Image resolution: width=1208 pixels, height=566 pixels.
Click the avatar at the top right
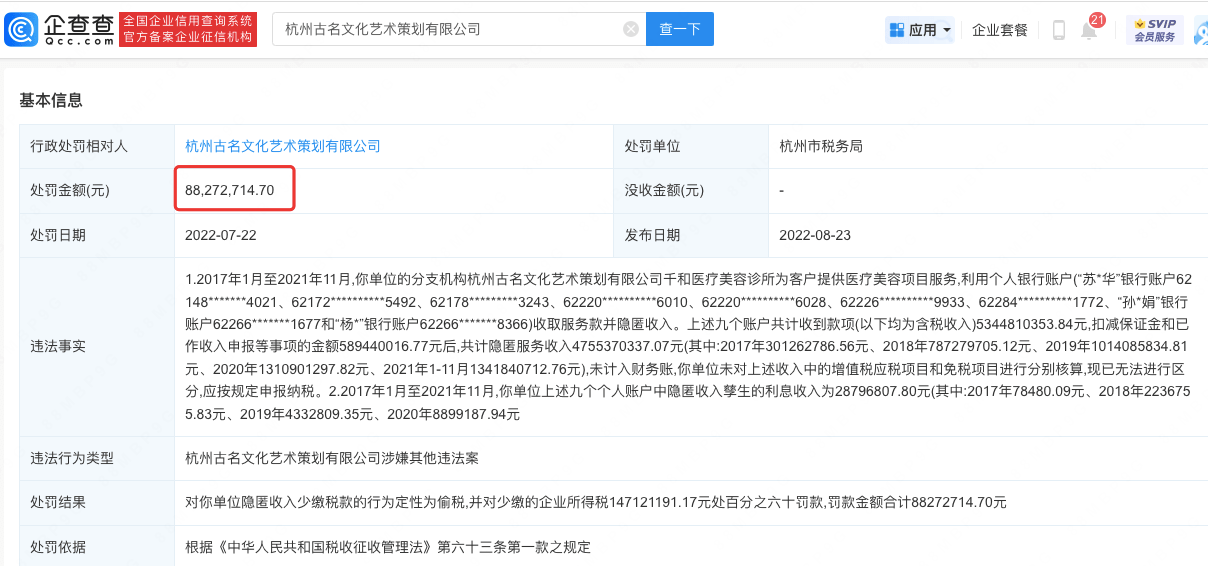pos(1200,30)
